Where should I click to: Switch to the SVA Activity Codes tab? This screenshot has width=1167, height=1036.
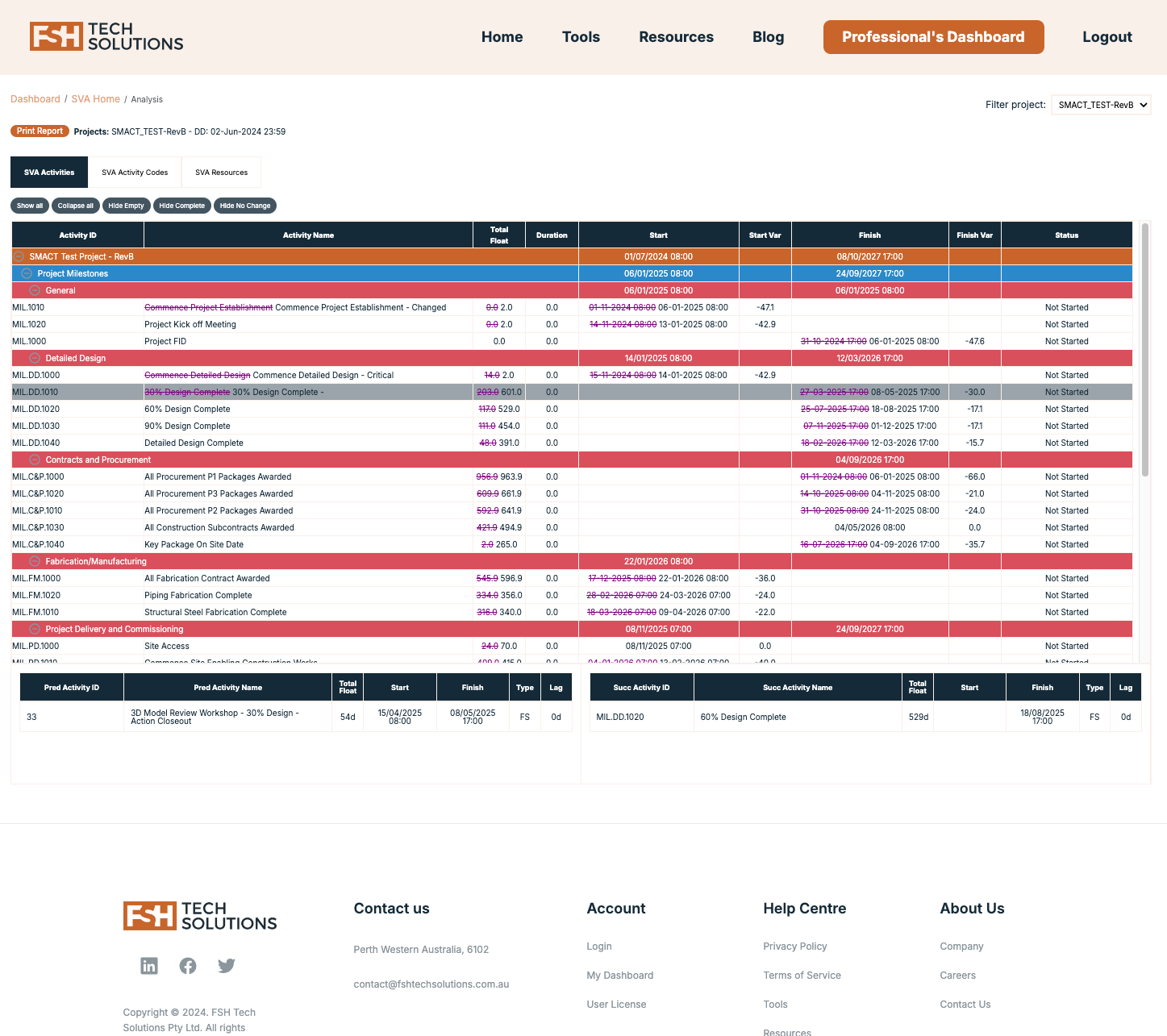(135, 173)
